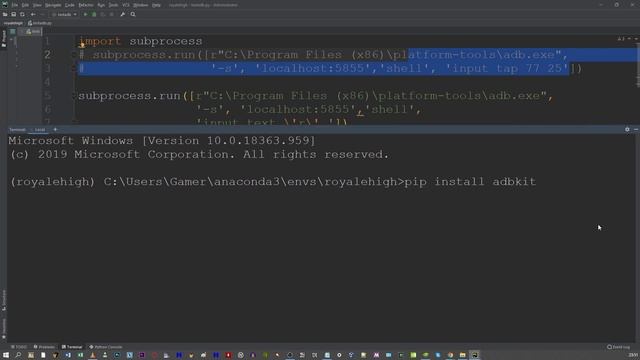
Task: Open the Navigate menu
Action: (53, 5)
